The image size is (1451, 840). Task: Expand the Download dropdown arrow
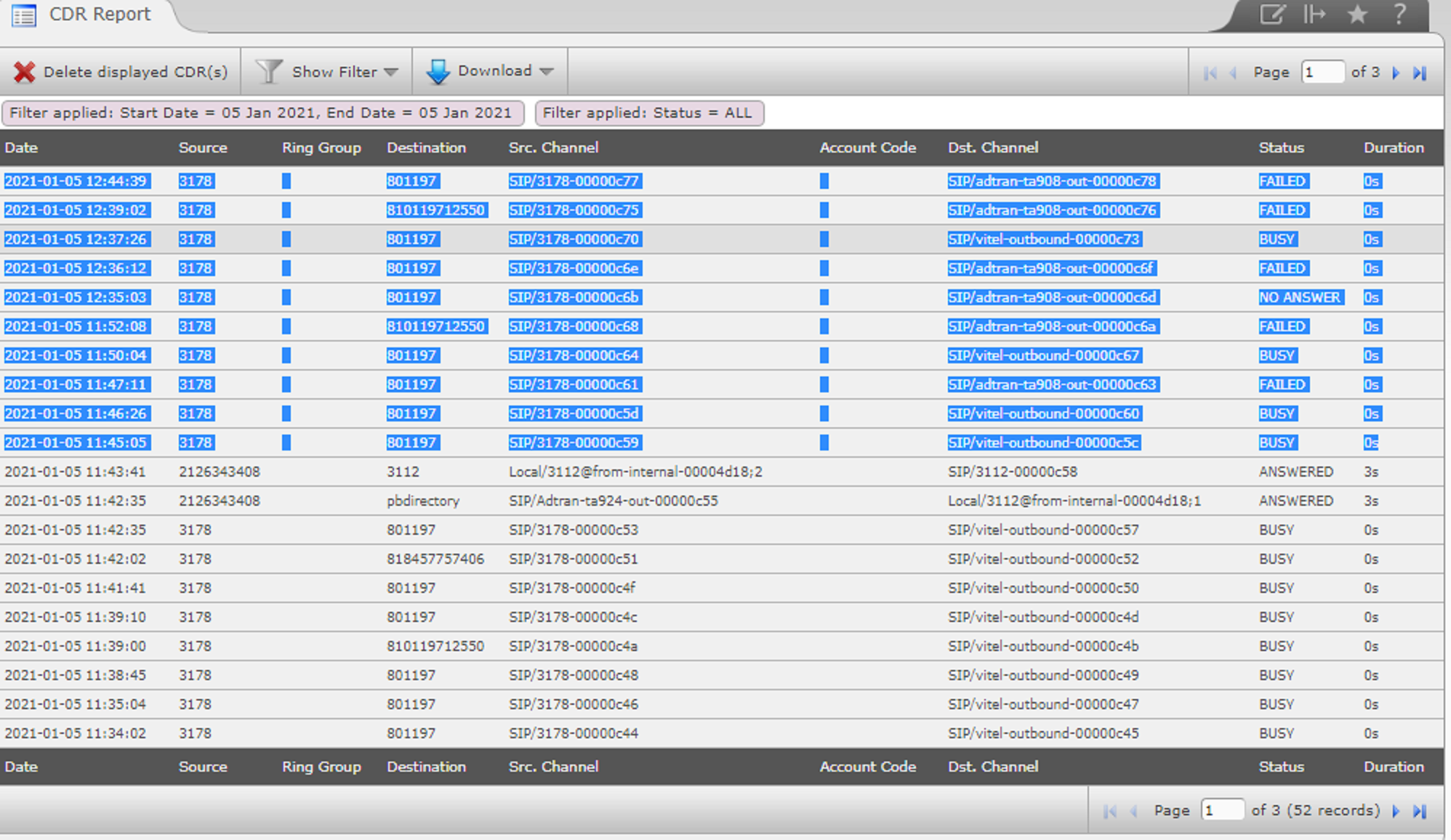547,71
